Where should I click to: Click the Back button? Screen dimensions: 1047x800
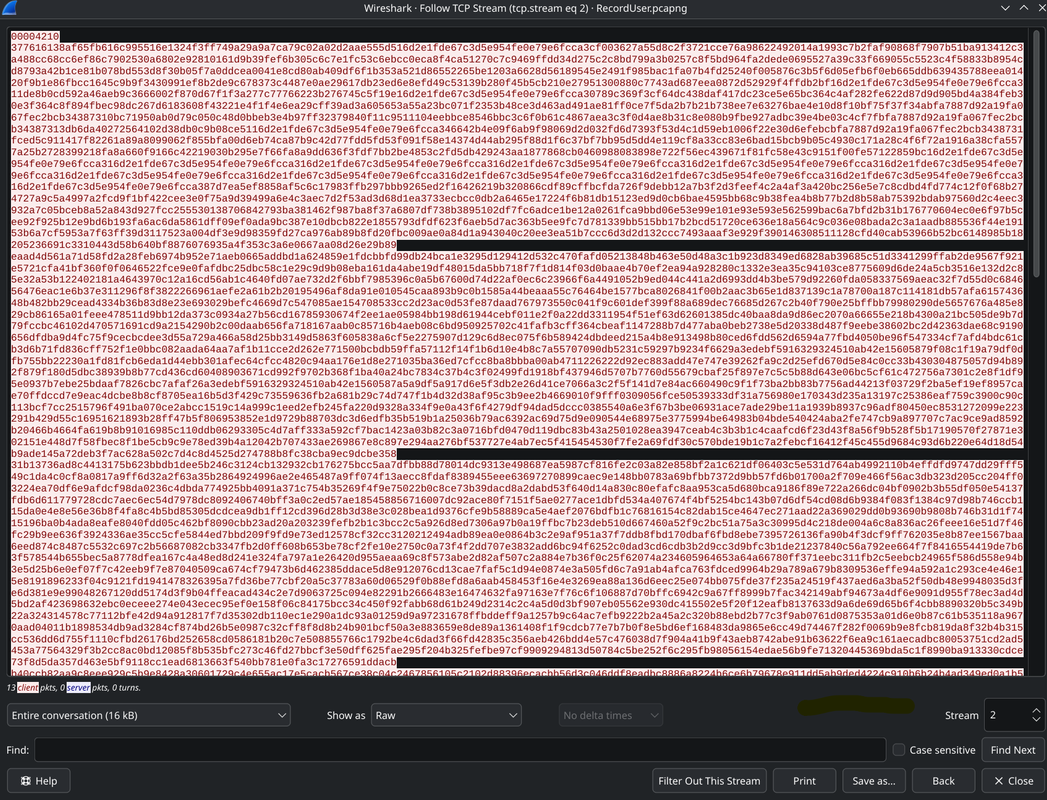tap(943, 781)
